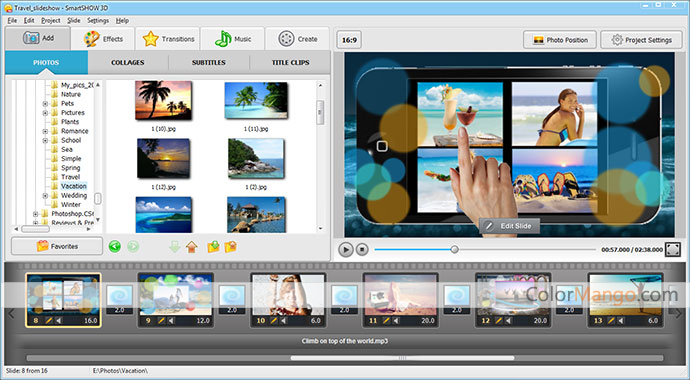
Task: Click the add photo to slideshow folder icon
Action: pos(213,247)
